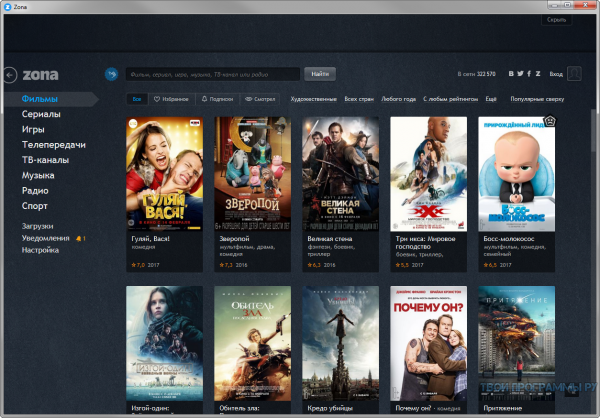Click the Скрыть button on top banner
This screenshot has height=418, width=600.
(556, 20)
